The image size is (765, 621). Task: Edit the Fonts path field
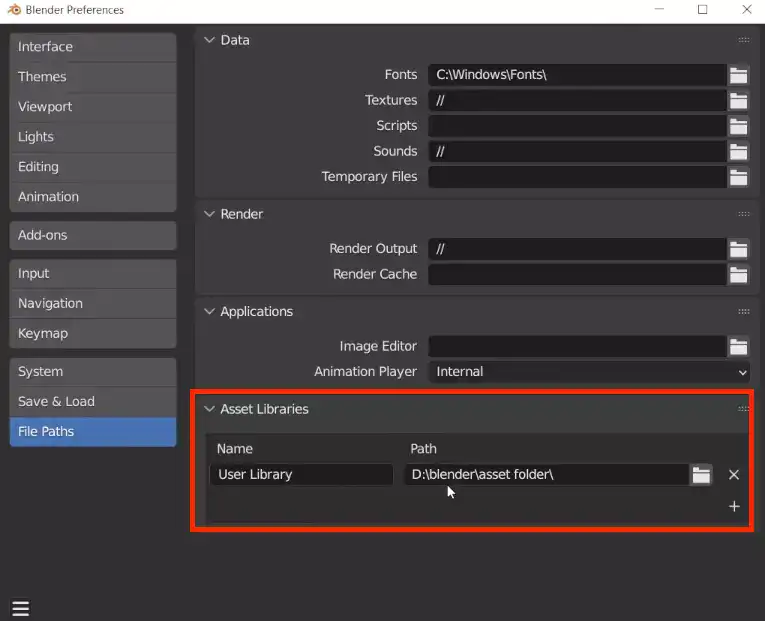click(577, 75)
